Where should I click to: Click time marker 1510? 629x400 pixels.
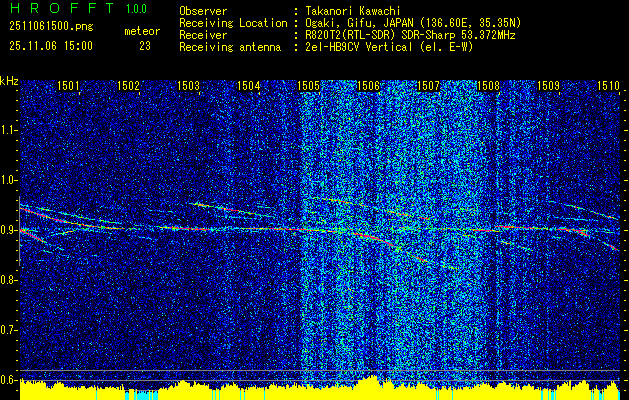pos(608,85)
